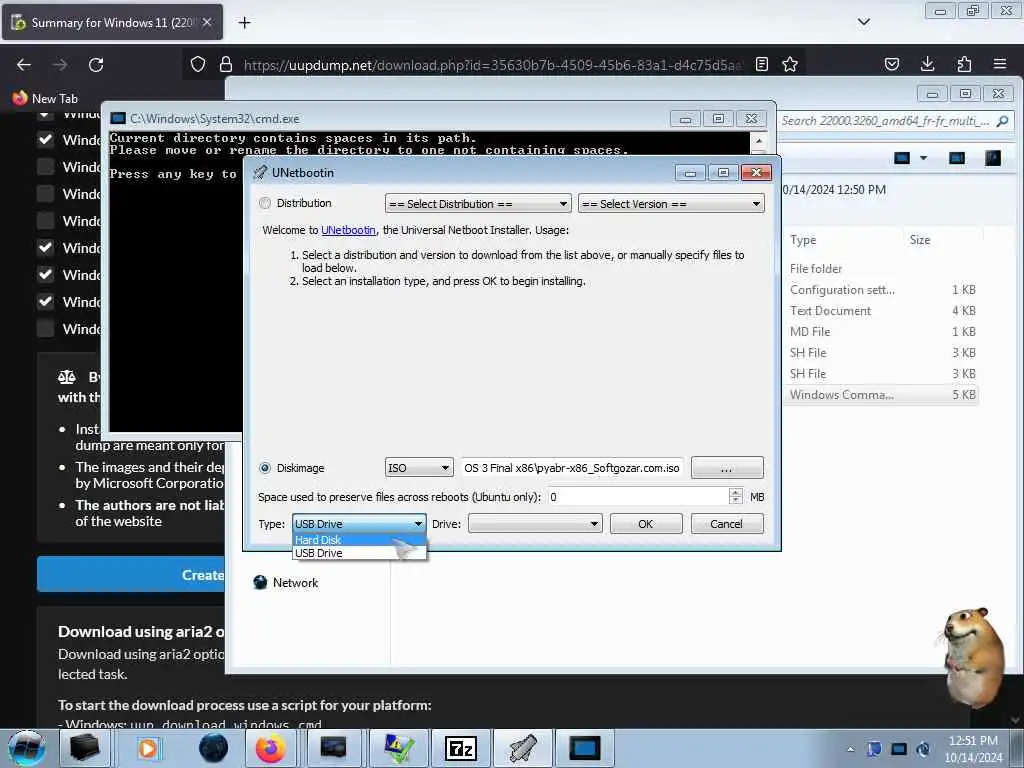
Task: Open the Select Version dropdown
Action: coord(671,204)
